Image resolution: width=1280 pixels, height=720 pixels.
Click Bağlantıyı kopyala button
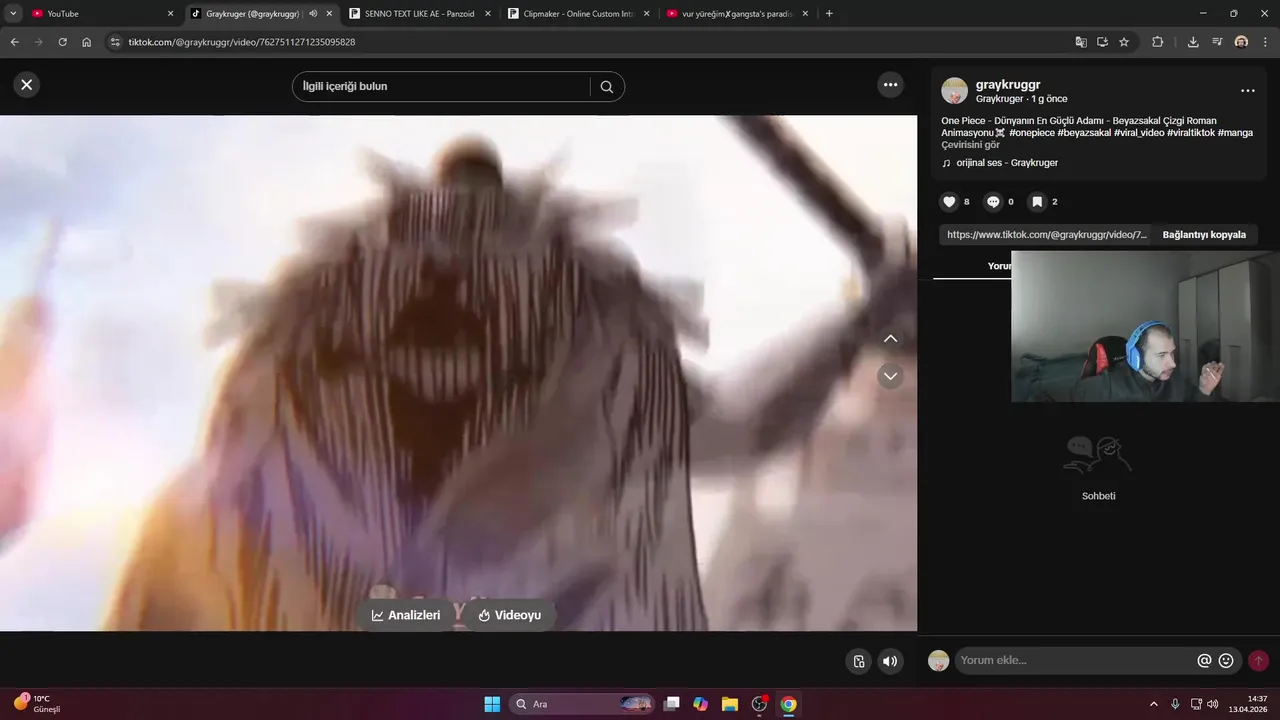point(1204,235)
